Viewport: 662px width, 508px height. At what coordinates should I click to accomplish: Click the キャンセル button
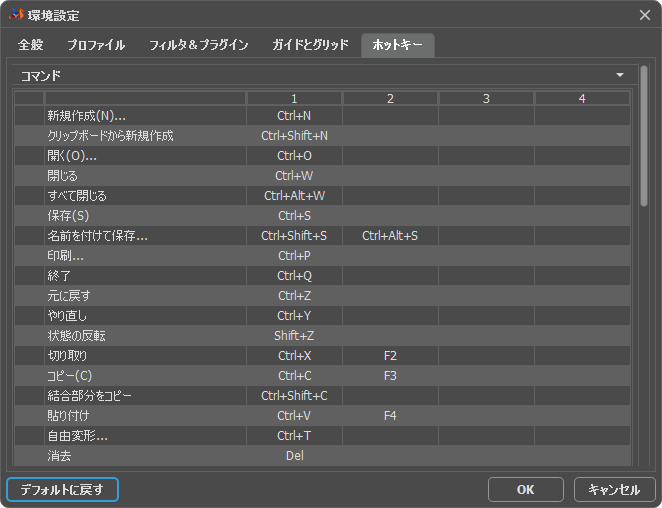614,489
